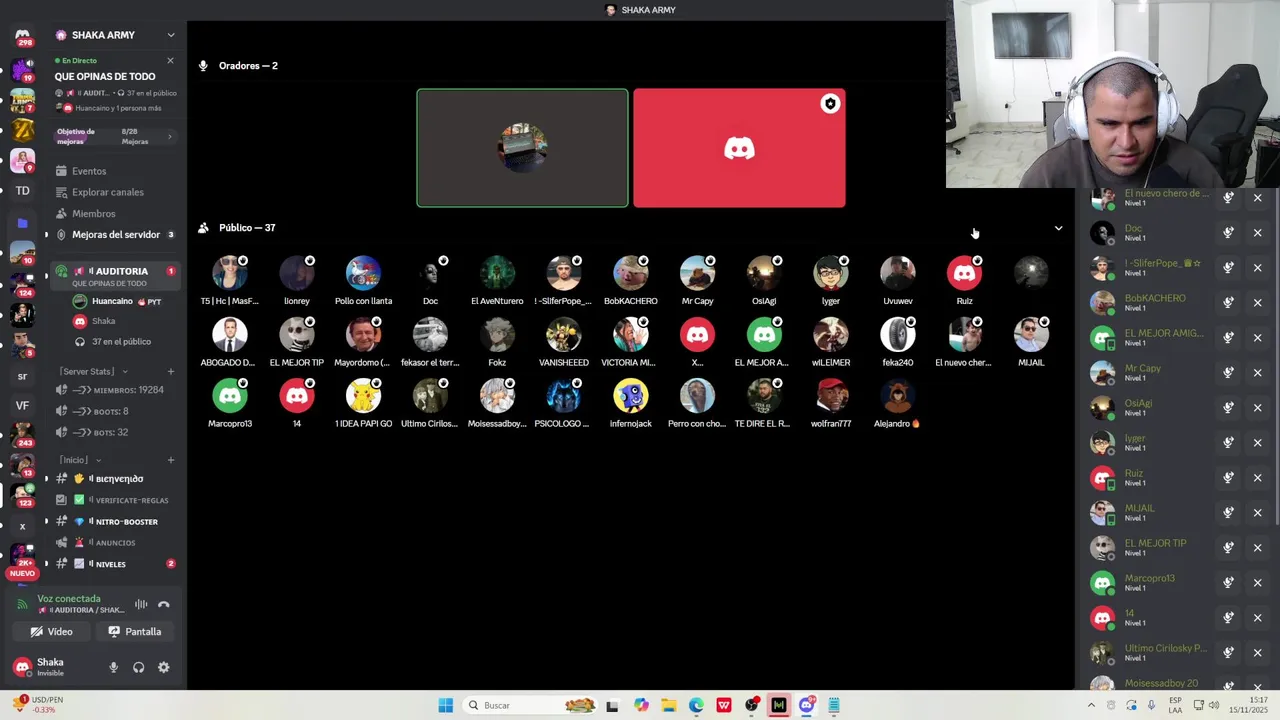Click Pollo con llanta audience avatar
Screen dimensions: 1280x720
point(363,273)
